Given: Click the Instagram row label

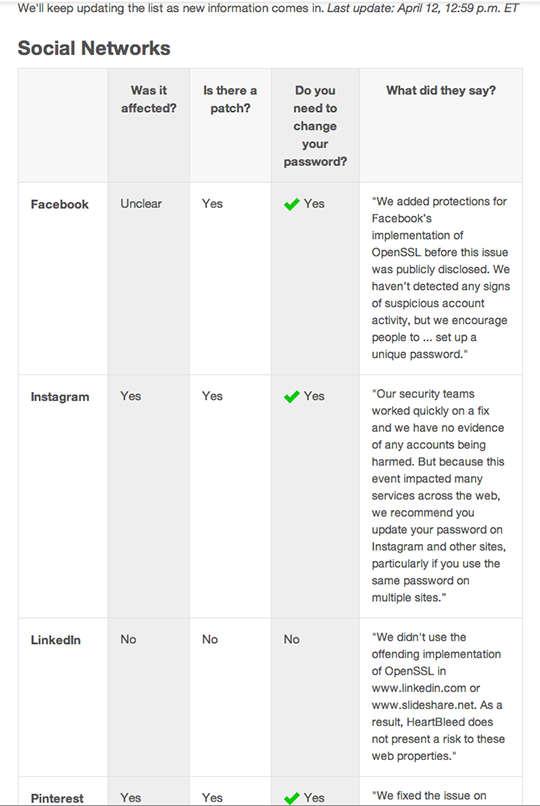Looking at the screenshot, I should 60,397.
